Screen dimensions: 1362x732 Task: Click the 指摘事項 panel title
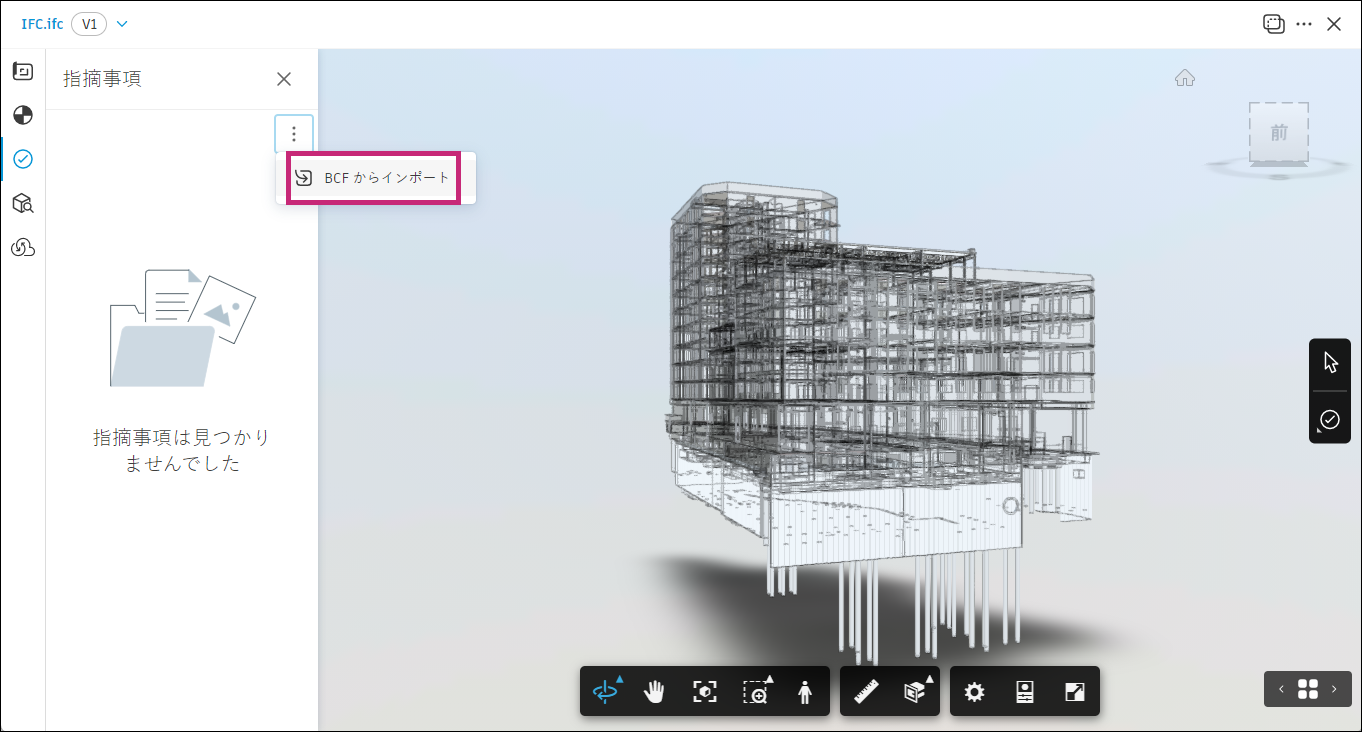click(102, 79)
